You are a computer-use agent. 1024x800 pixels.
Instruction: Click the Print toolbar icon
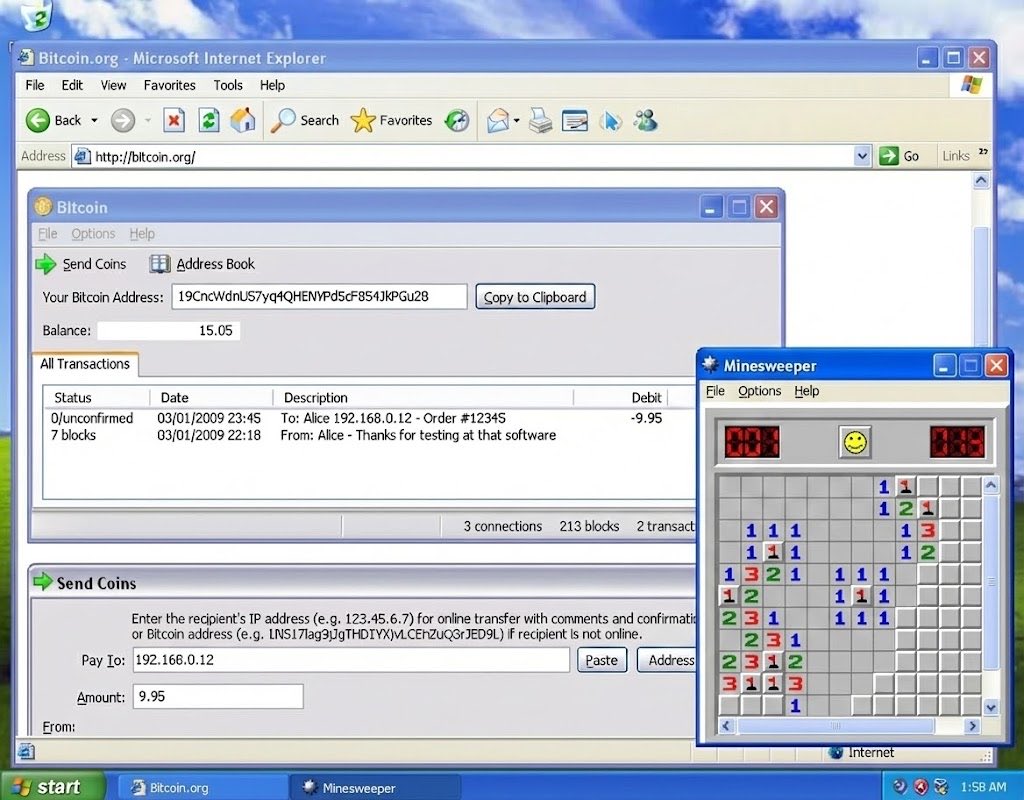click(x=540, y=121)
